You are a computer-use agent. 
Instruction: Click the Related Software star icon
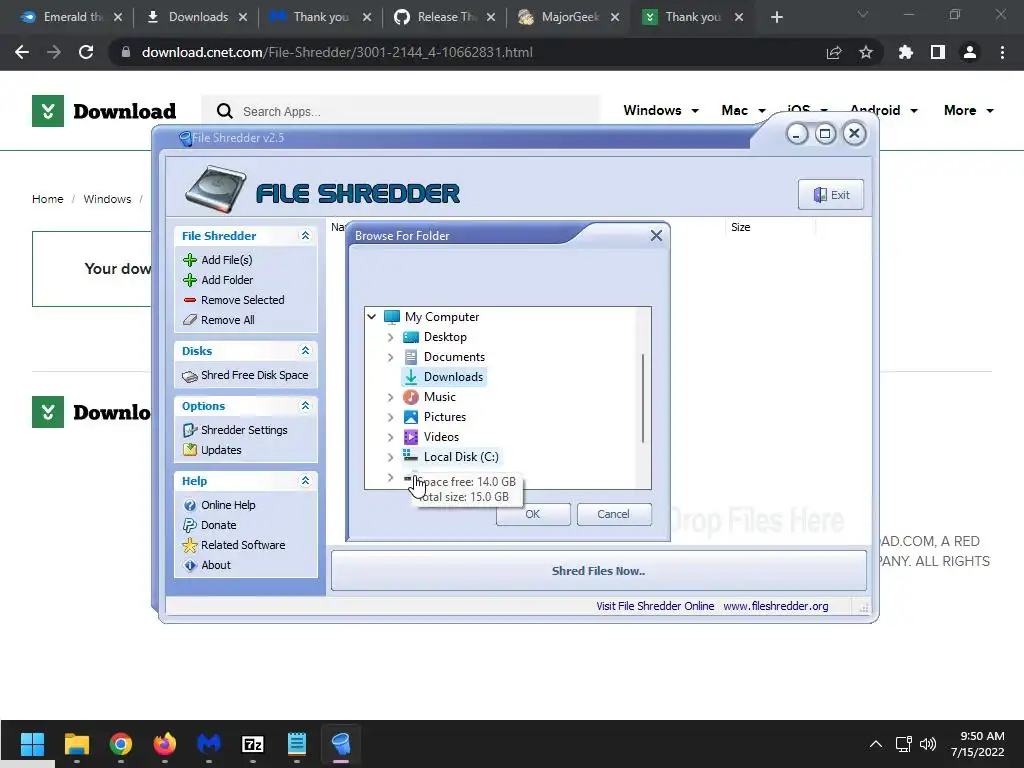(x=190, y=545)
